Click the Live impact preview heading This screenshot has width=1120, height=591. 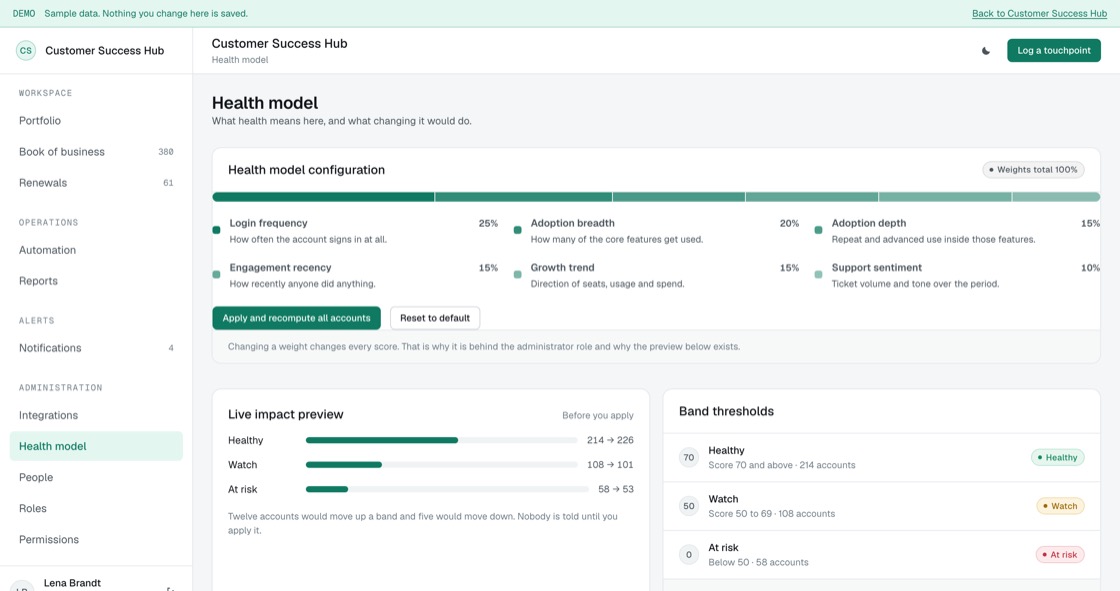tap(286, 414)
